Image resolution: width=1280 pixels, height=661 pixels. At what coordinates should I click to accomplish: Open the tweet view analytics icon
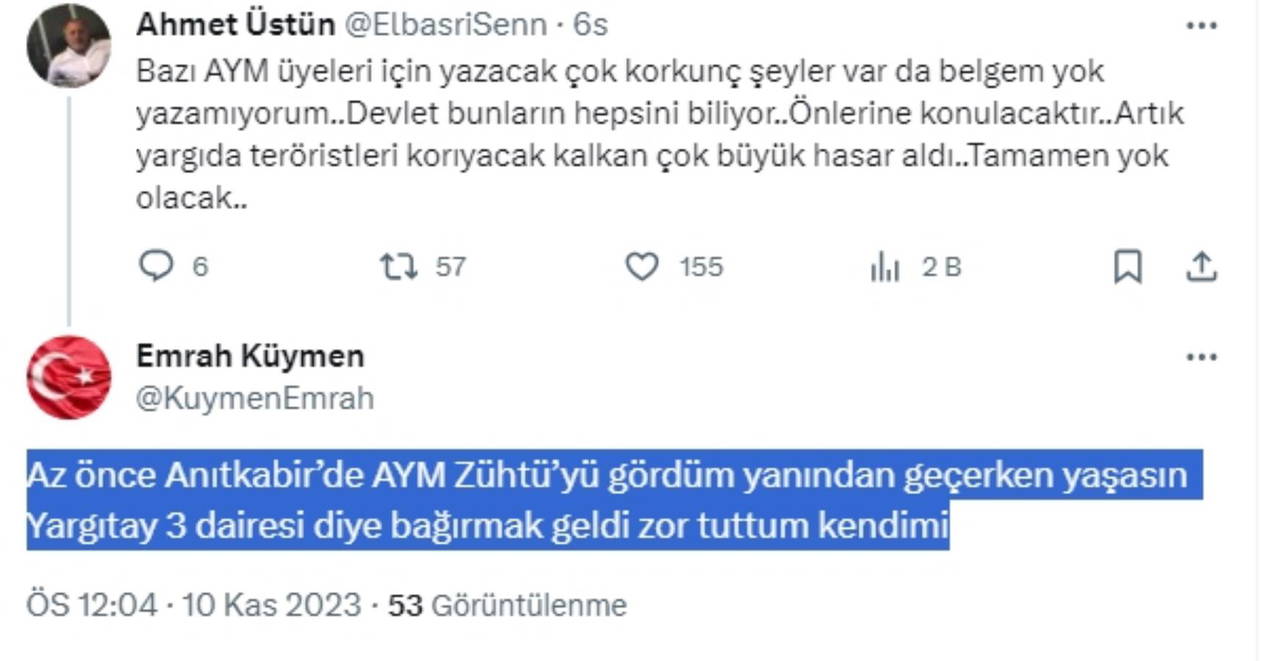(885, 267)
